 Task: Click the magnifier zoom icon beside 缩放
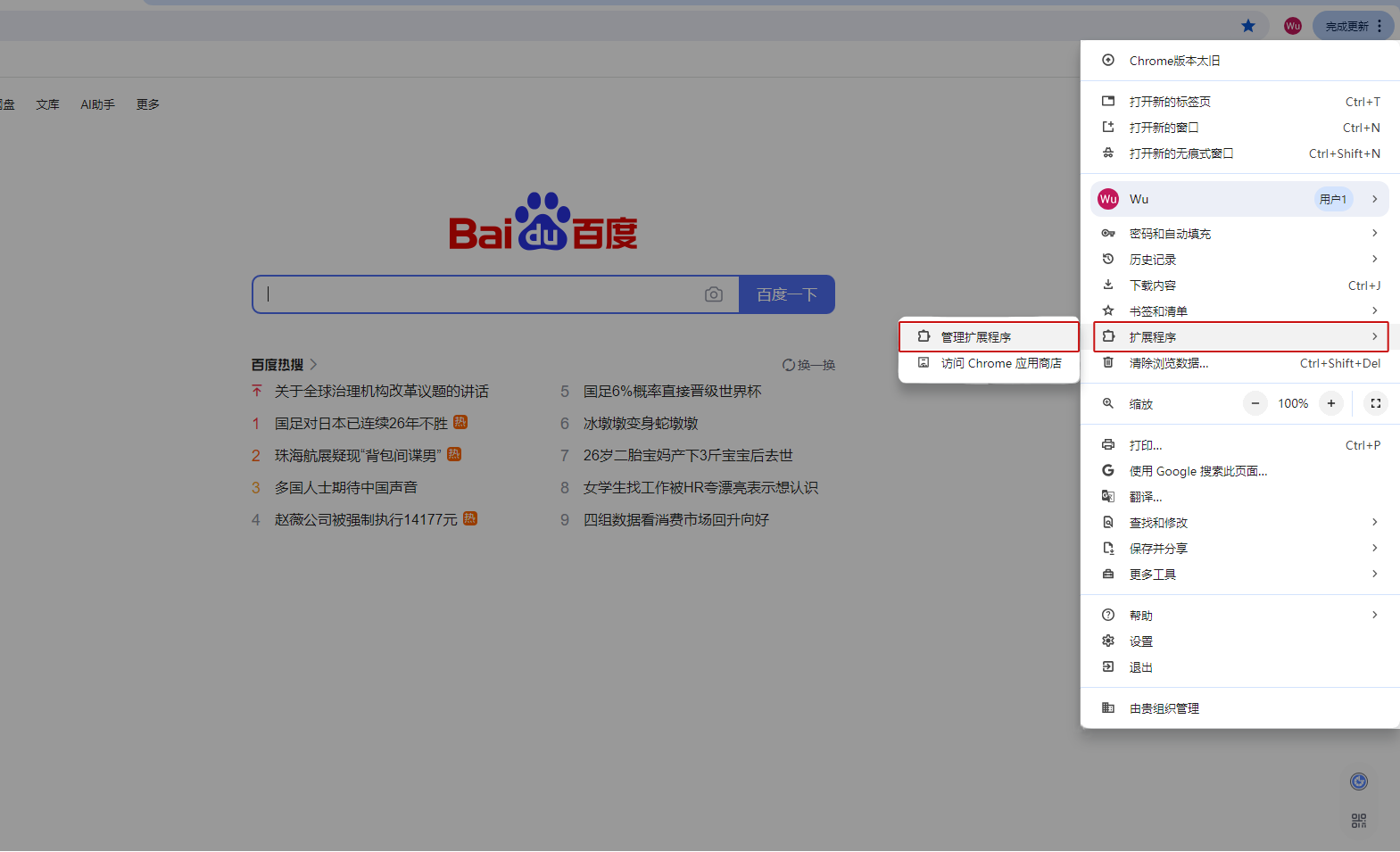point(1108,403)
